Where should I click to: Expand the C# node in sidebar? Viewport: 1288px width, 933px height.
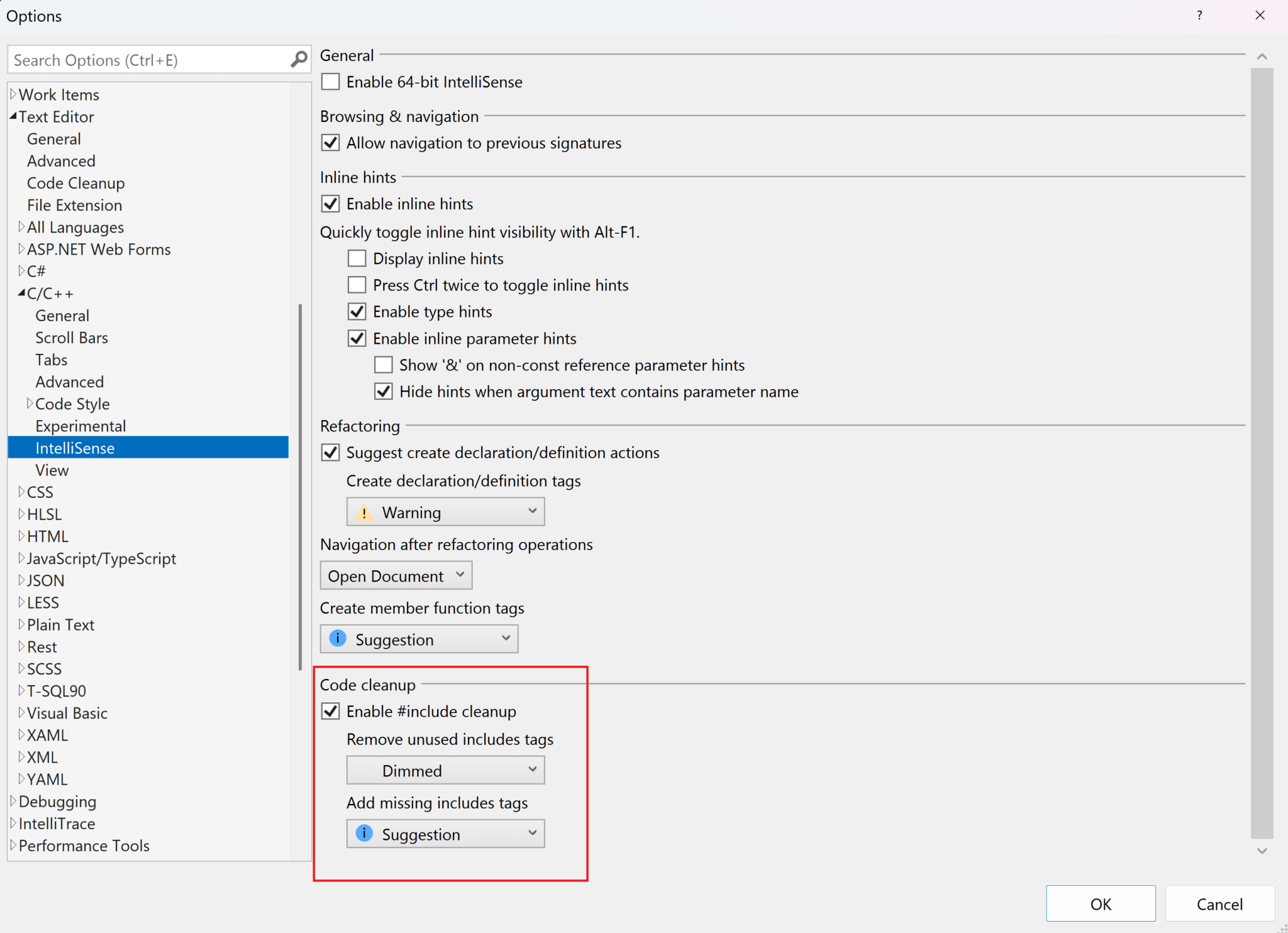tap(21, 270)
